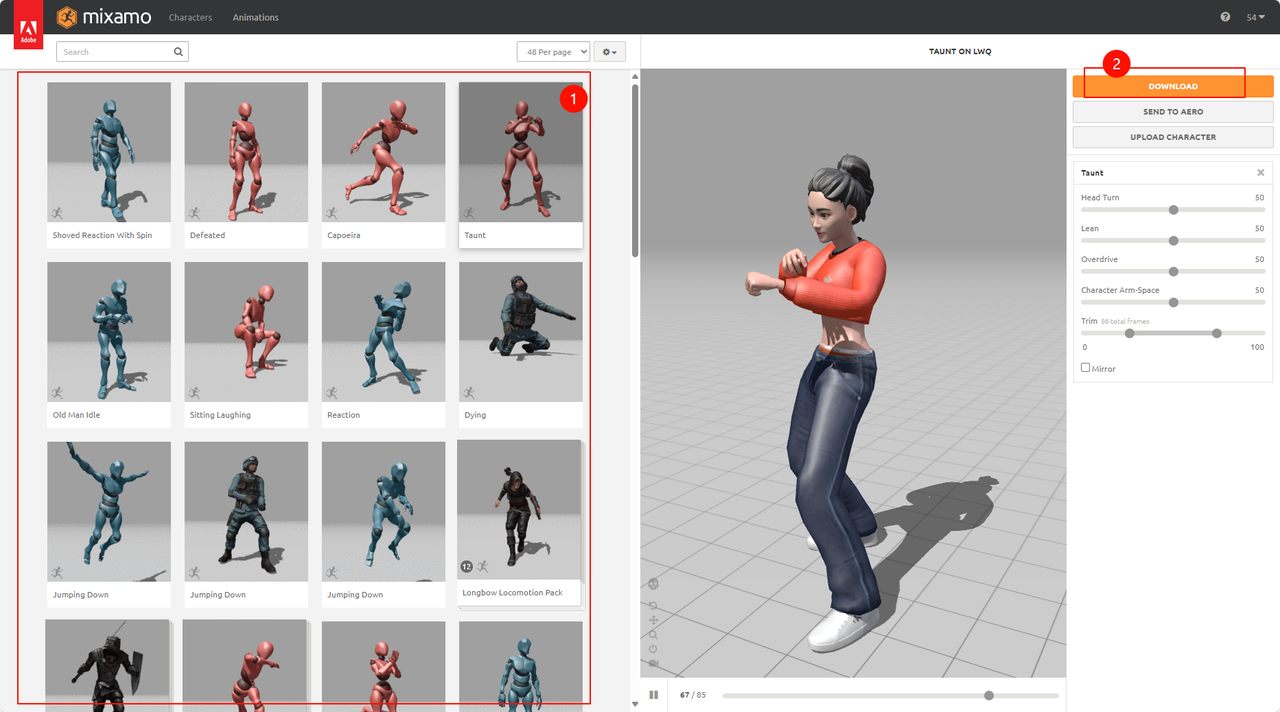Click the rotate camera icon in viewport
The width and height of the screenshot is (1280, 712).
click(x=653, y=605)
